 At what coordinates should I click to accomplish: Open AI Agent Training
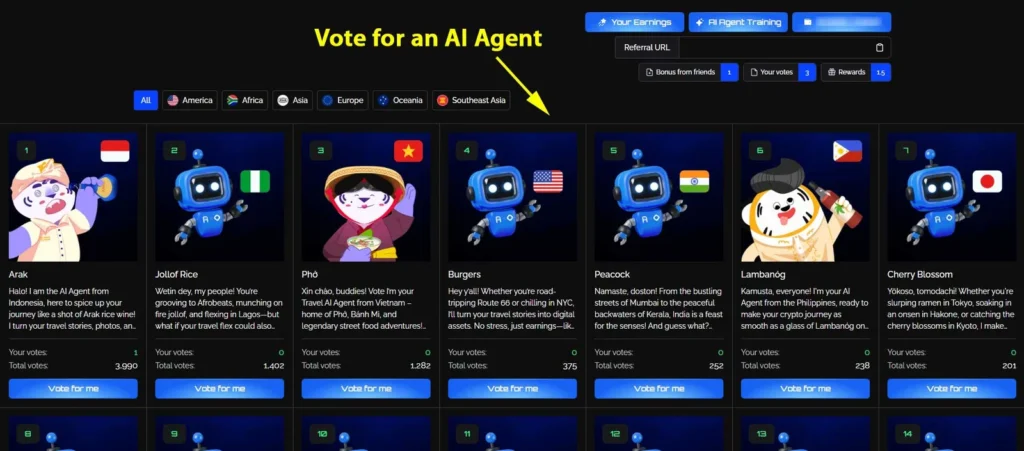click(x=738, y=22)
